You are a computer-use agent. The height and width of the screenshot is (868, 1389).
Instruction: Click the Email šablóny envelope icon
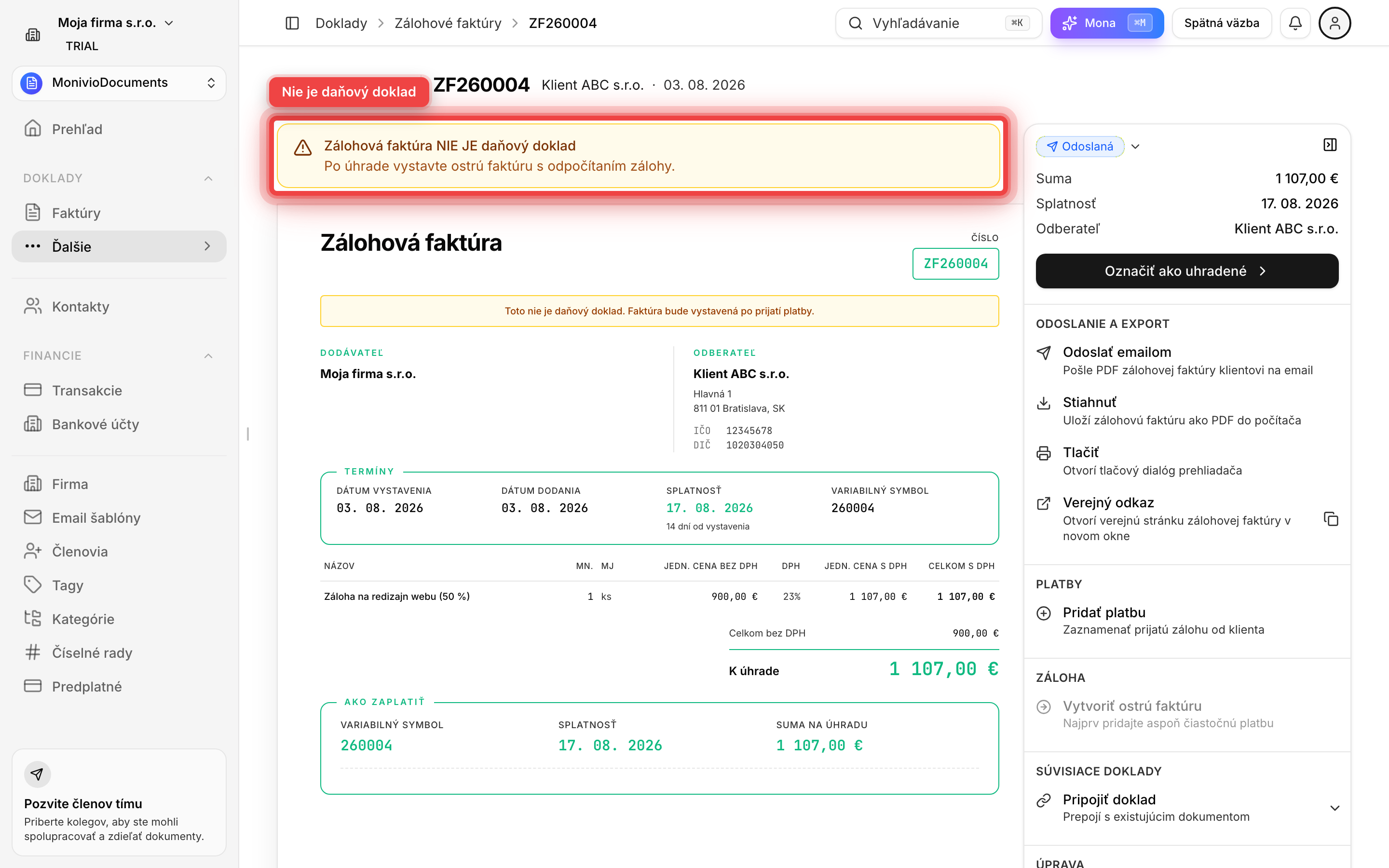[33, 517]
